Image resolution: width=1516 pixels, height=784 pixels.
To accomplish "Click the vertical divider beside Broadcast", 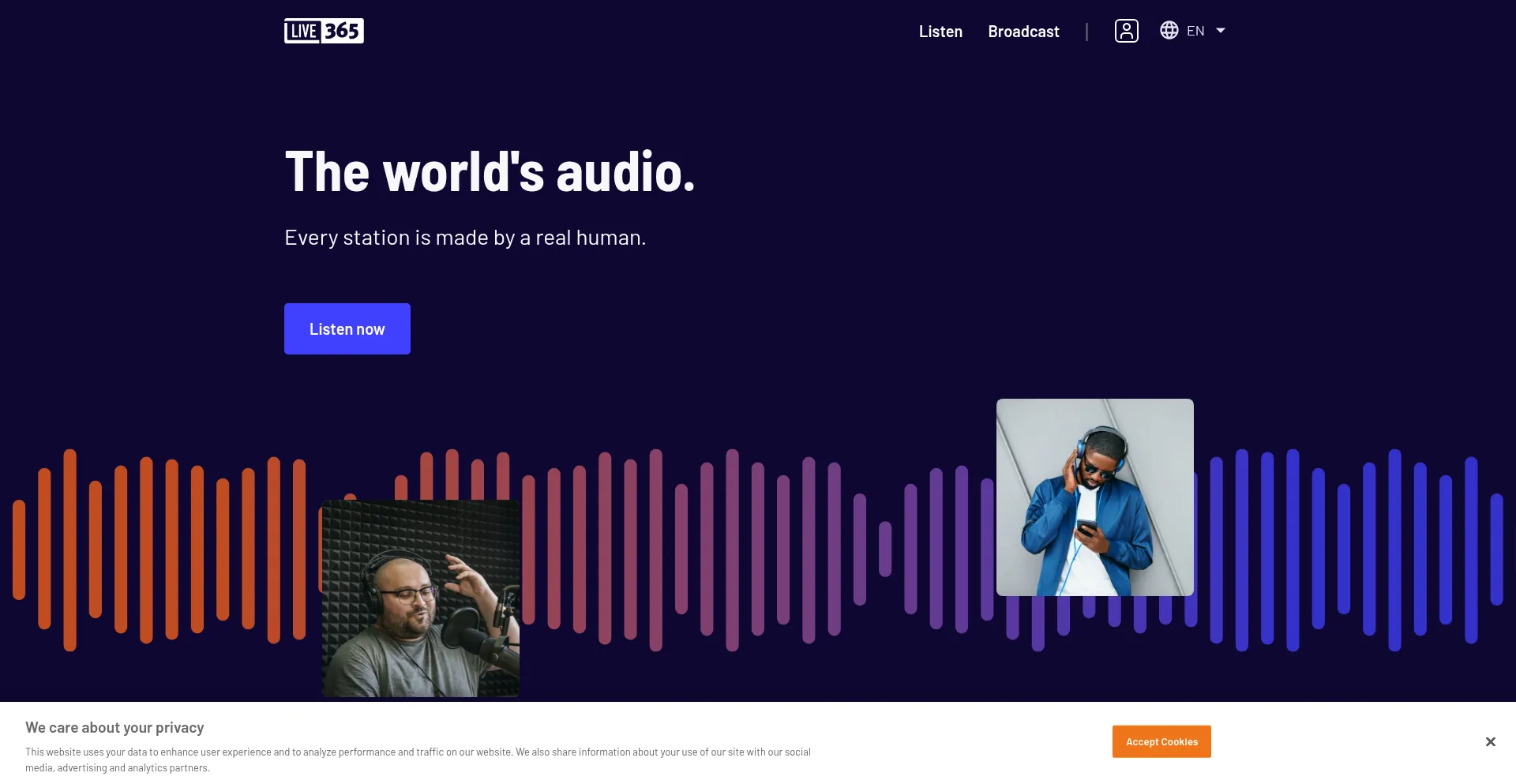I will click(1086, 32).
